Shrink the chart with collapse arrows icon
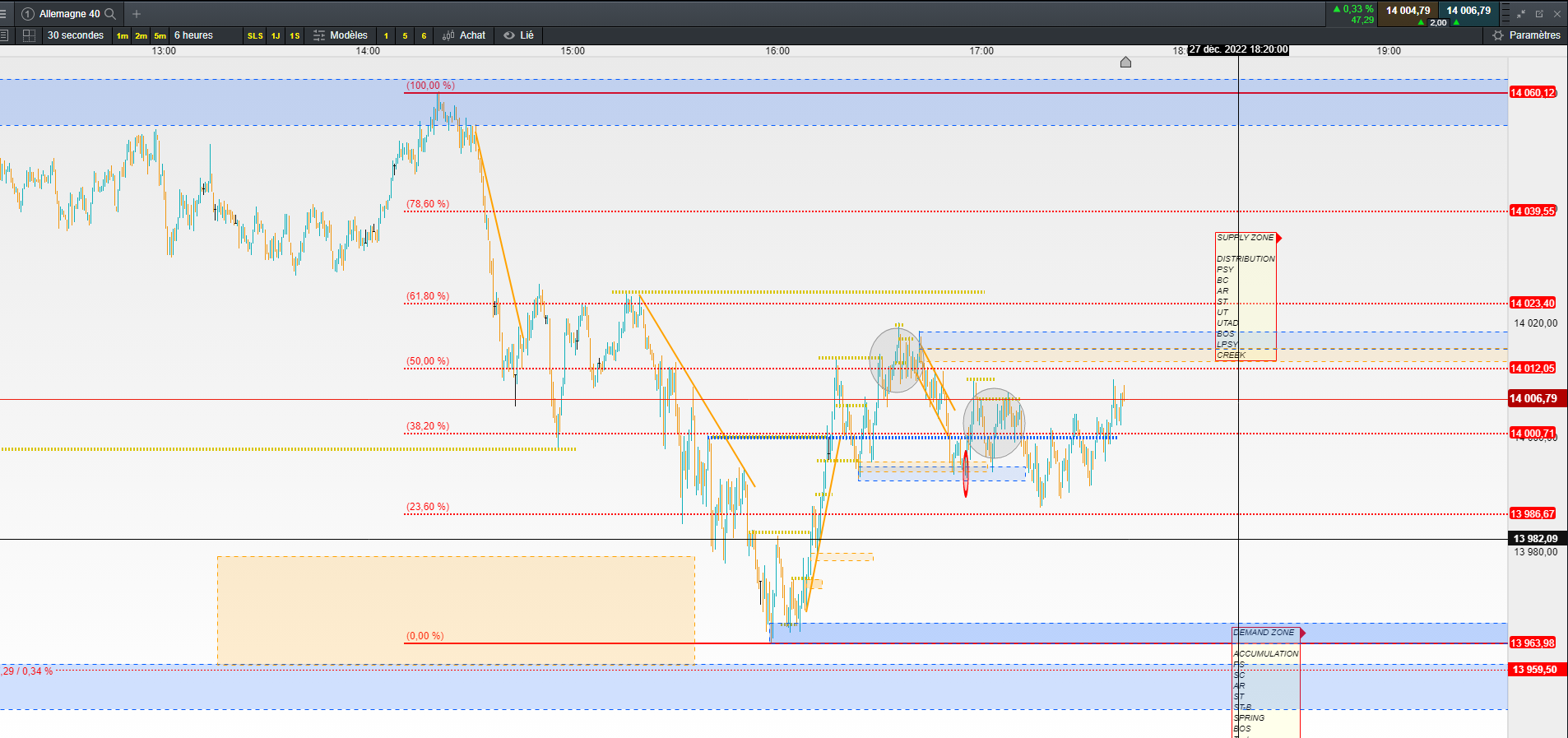 [1521, 14]
